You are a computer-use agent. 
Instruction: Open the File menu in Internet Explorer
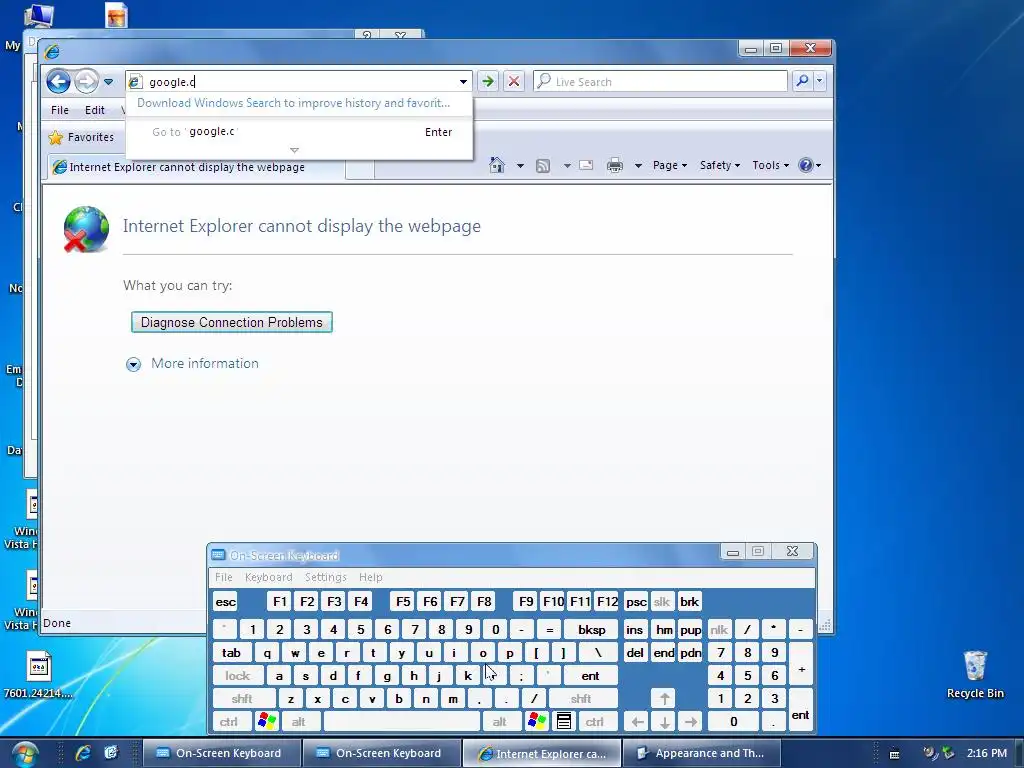point(59,110)
